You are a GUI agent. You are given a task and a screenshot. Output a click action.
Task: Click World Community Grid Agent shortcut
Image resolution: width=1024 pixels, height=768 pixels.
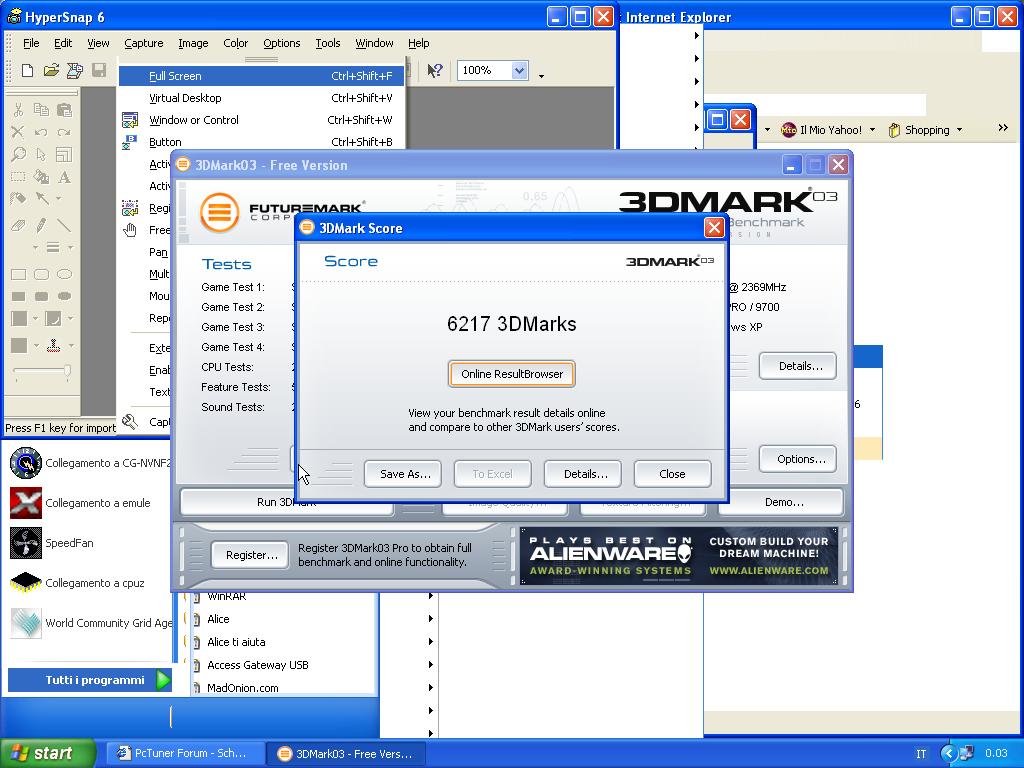(x=91, y=623)
